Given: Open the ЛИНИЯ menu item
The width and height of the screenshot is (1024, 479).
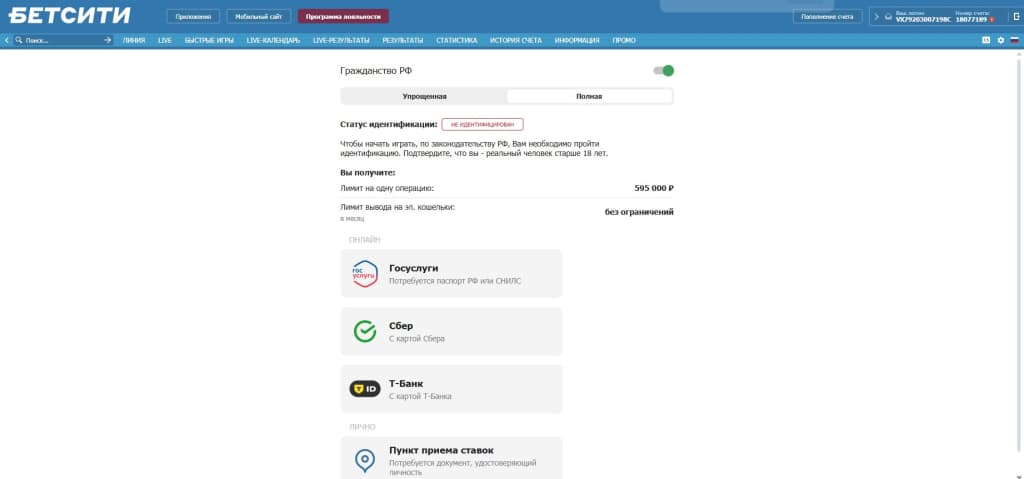Looking at the screenshot, I should 134,41.
